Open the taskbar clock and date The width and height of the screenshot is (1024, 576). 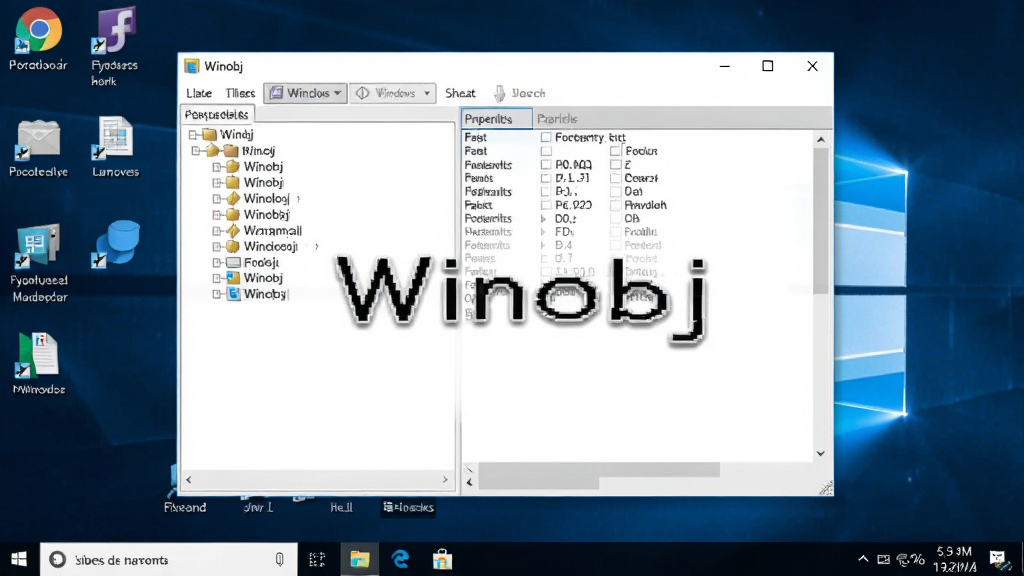955,560
